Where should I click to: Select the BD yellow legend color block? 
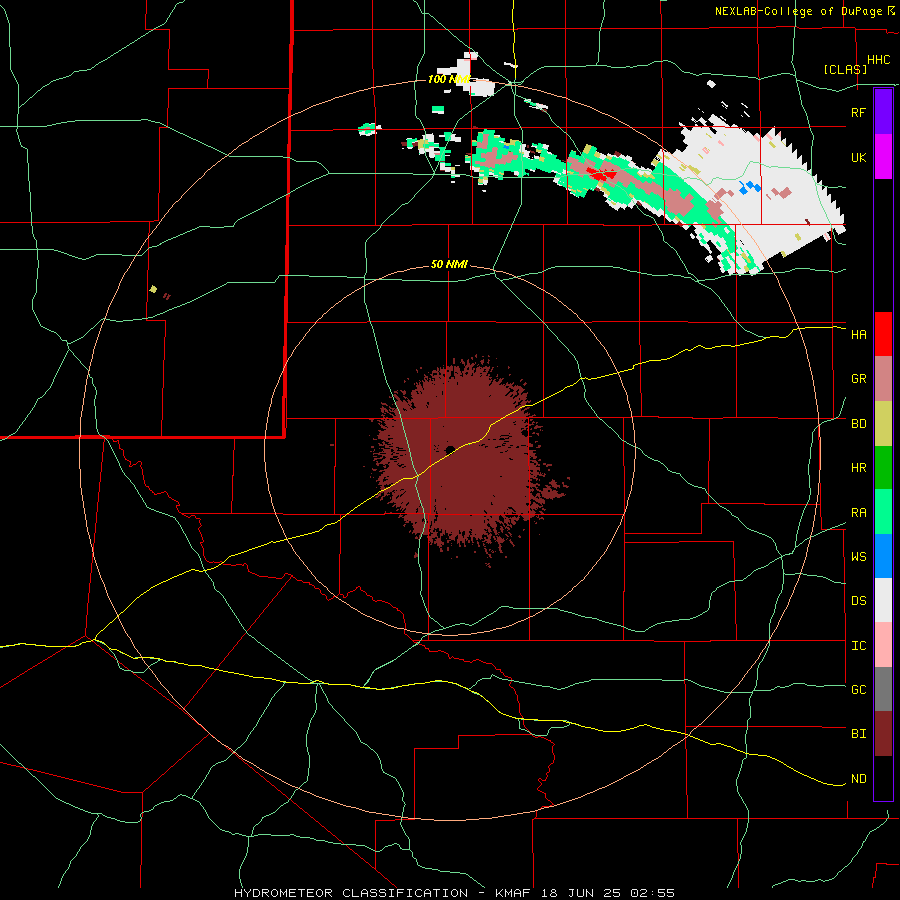click(x=883, y=424)
